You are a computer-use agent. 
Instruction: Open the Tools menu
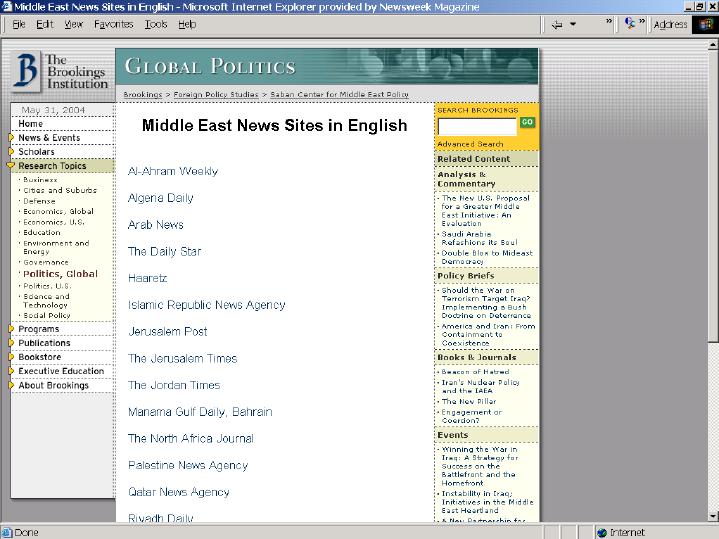[156, 24]
